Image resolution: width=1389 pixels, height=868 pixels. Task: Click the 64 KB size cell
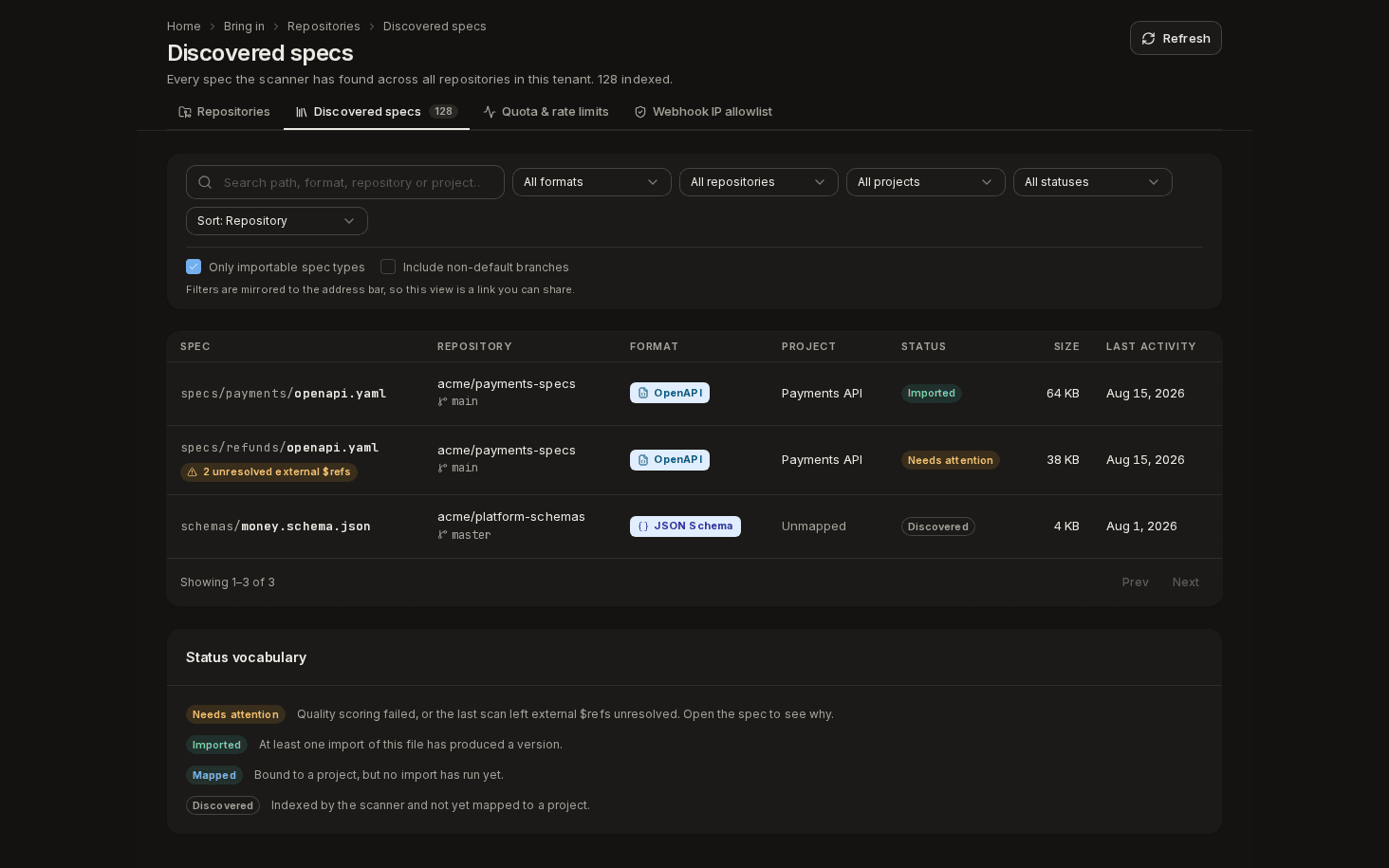pyautogui.click(x=1063, y=394)
